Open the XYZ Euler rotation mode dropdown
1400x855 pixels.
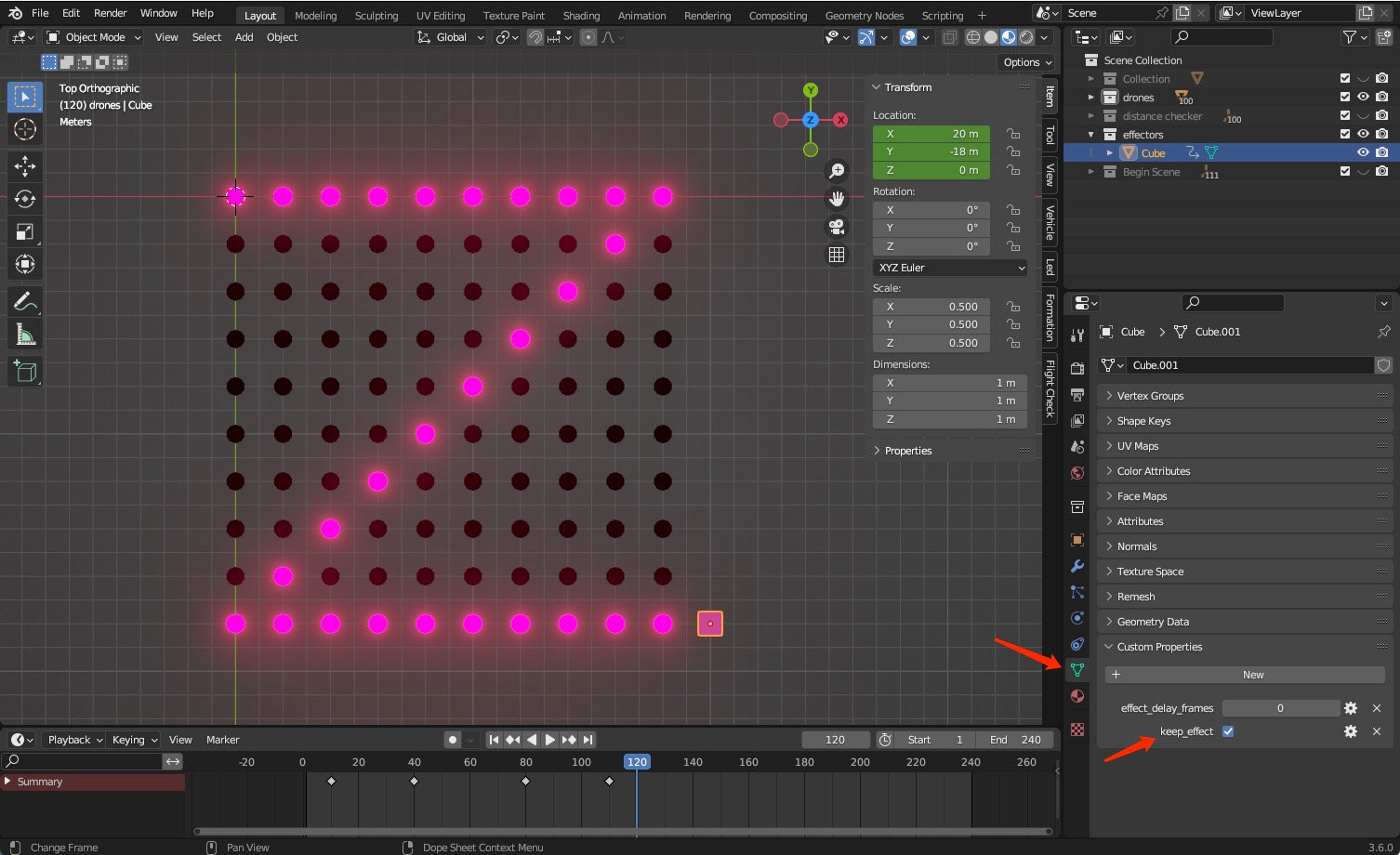950,268
